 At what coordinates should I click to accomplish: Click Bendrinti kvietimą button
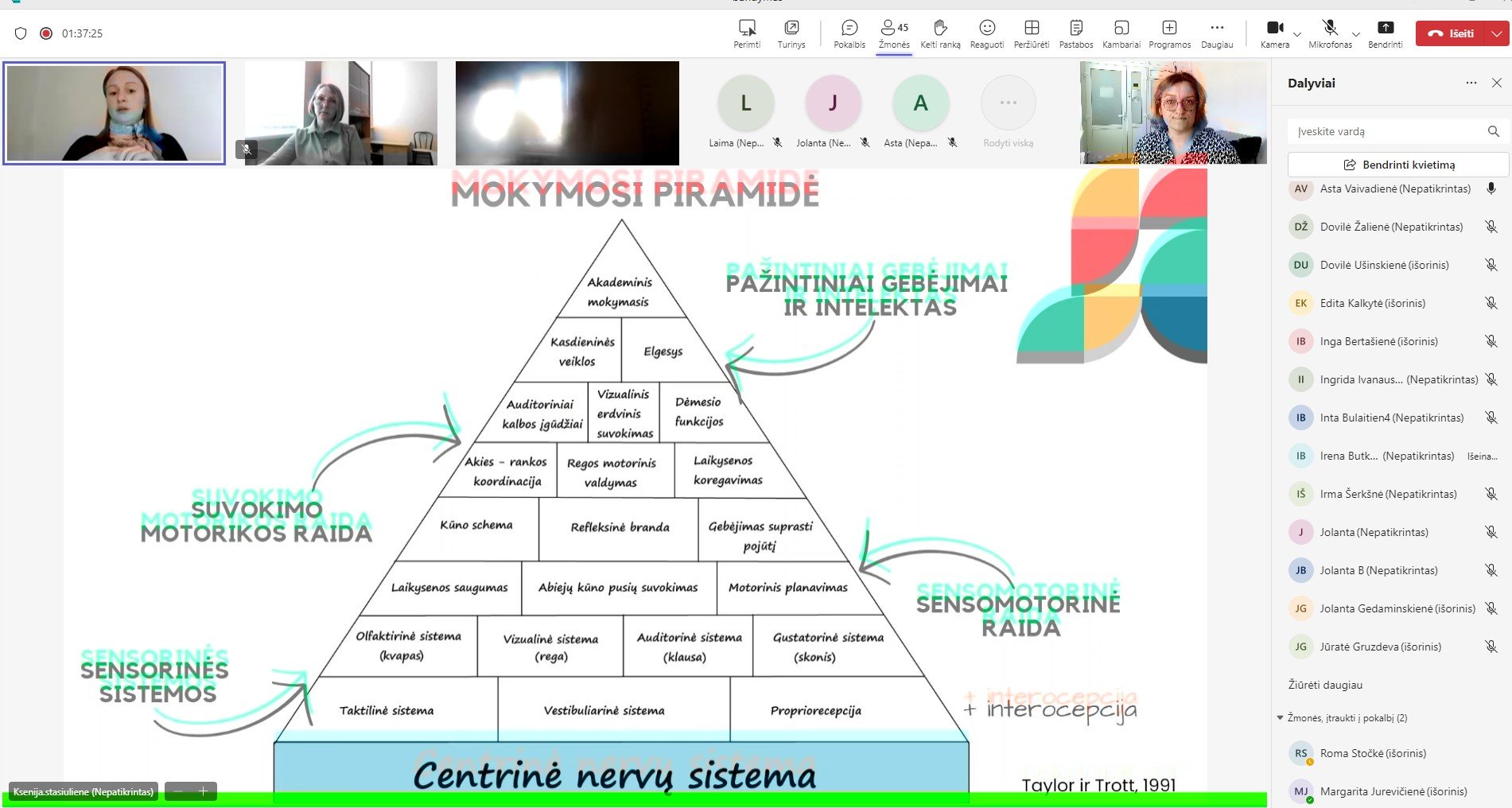[1397, 165]
